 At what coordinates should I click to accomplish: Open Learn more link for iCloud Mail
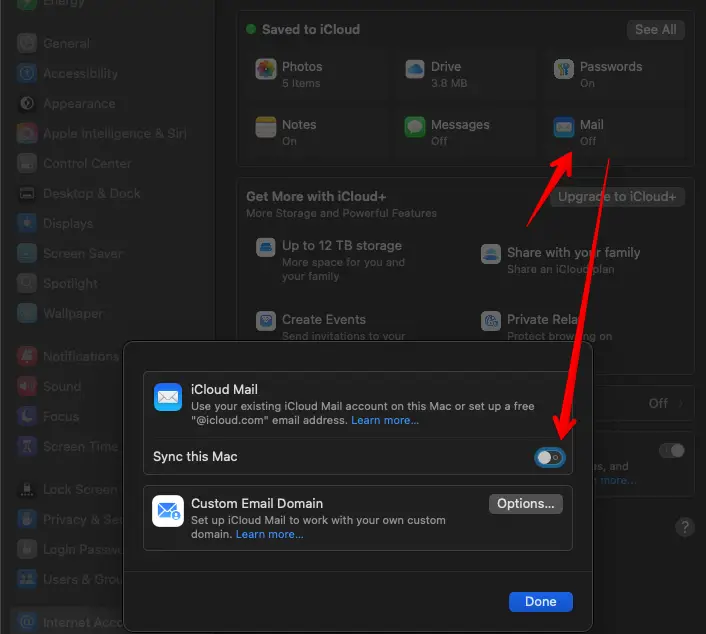(x=385, y=421)
